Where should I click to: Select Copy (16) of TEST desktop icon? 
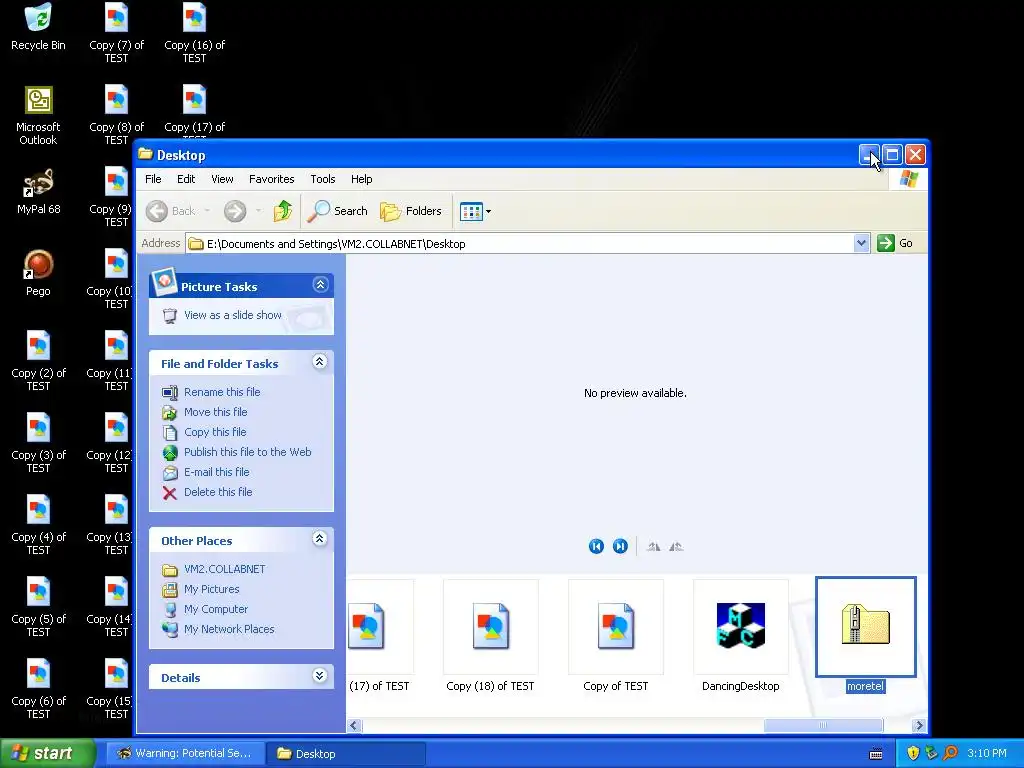pyautogui.click(x=195, y=33)
